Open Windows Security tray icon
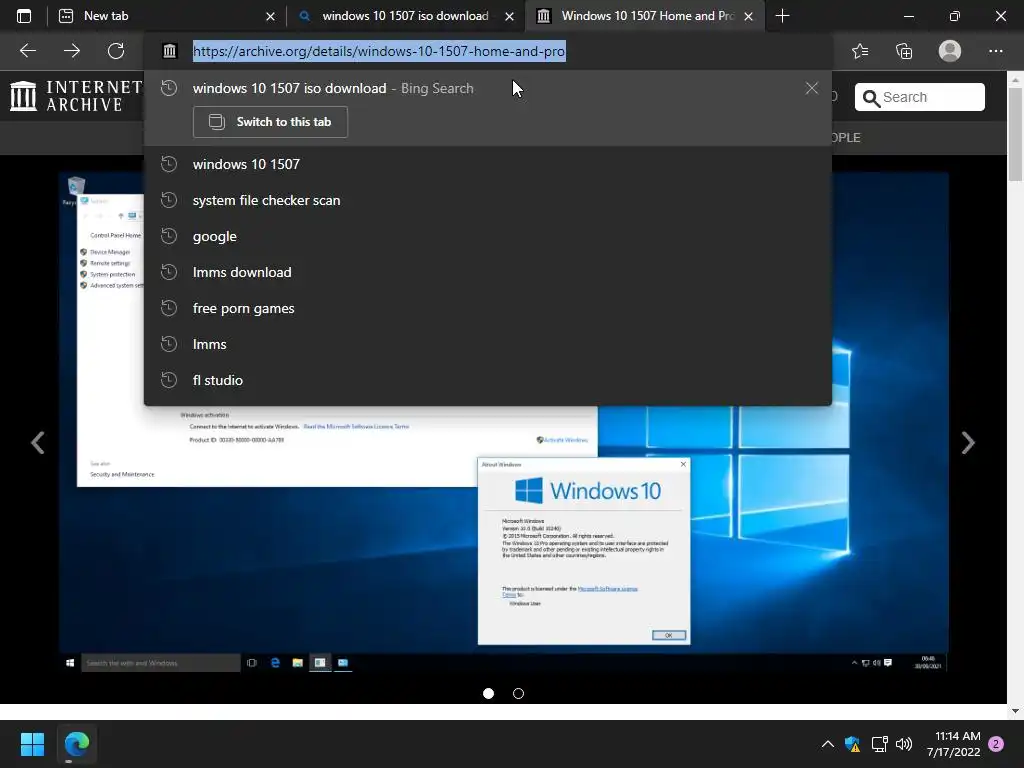Viewport: 1024px width, 768px height. [x=852, y=744]
